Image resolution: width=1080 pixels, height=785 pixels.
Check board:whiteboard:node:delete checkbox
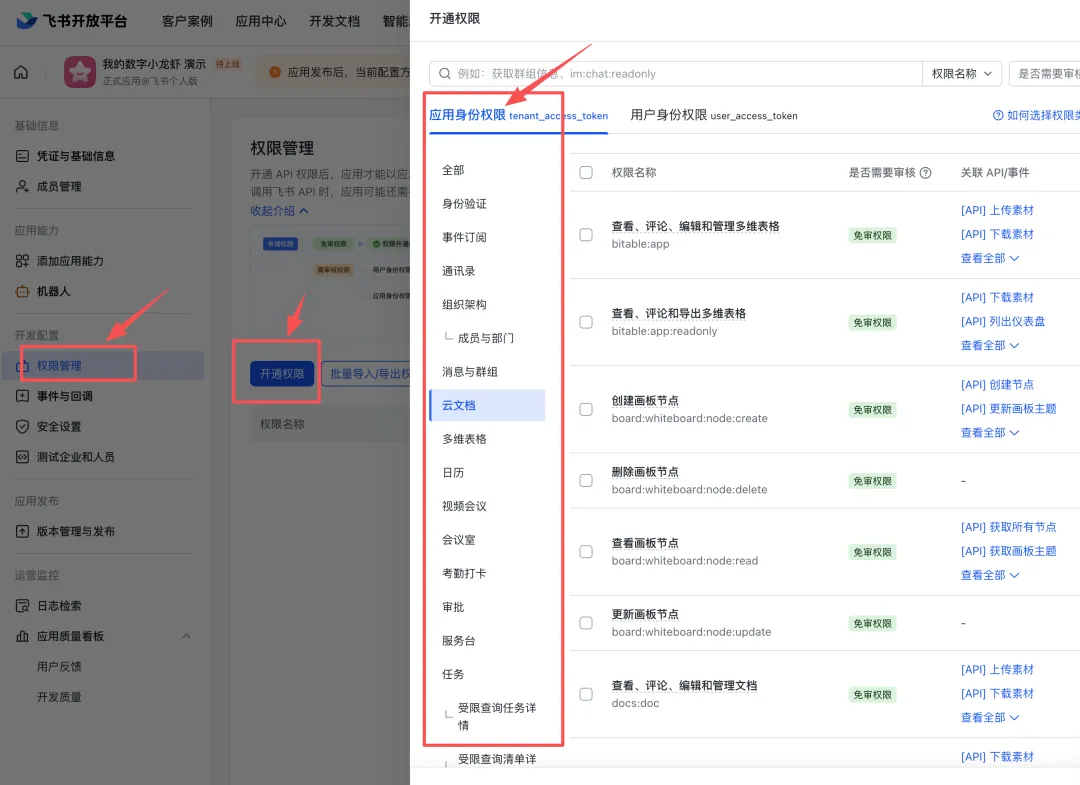pyautogui.click(x=586, y=480)
